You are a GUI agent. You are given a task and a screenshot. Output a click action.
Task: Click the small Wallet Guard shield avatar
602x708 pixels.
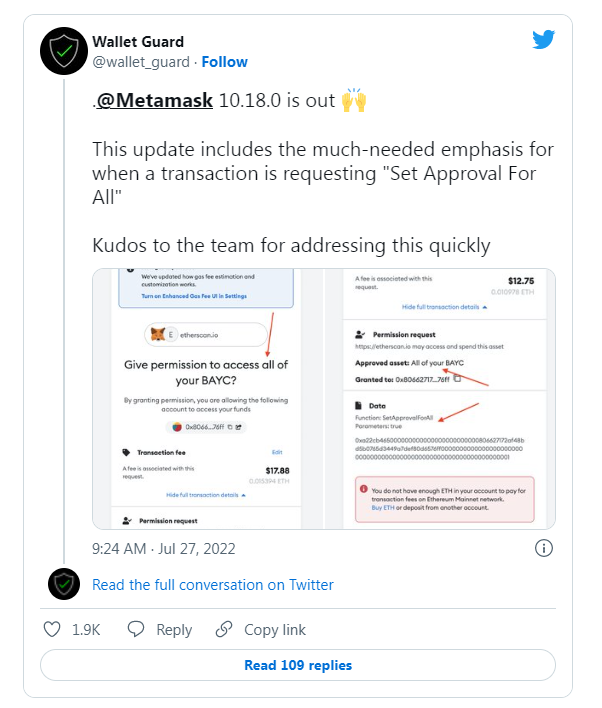pyautogui.click(x=64, y=584)
